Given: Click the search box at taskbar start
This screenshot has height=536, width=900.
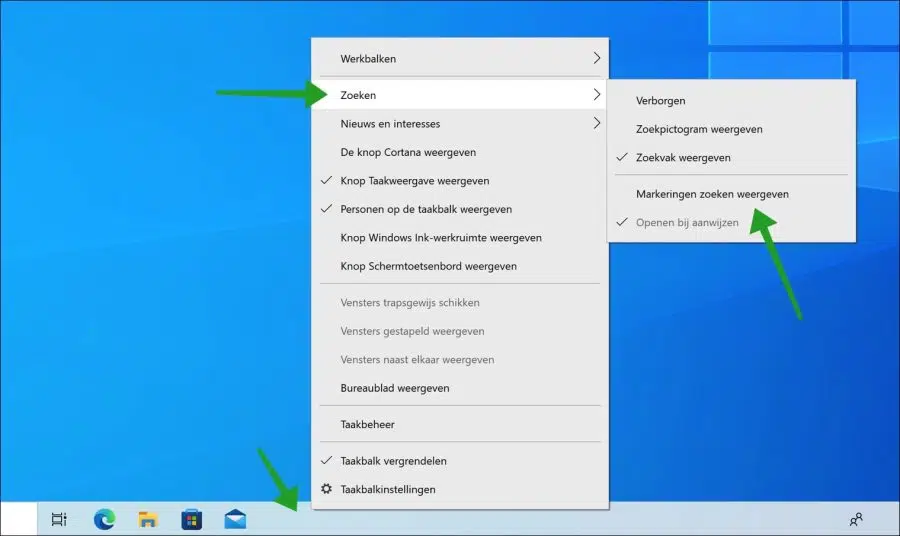Looking at the screenshot, I should coord(19,519).
